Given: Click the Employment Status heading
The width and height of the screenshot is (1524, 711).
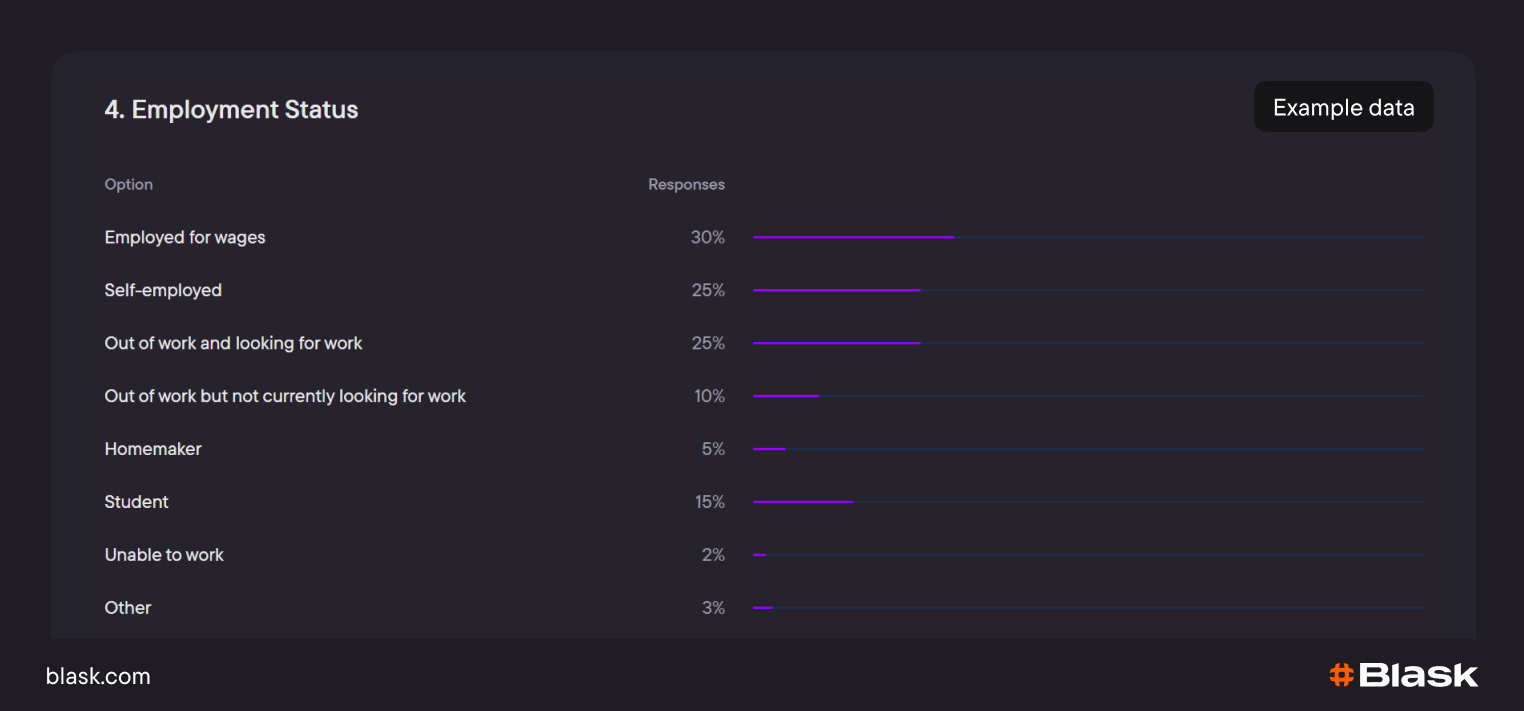Looking at the screenshot, I should point(231,109).
